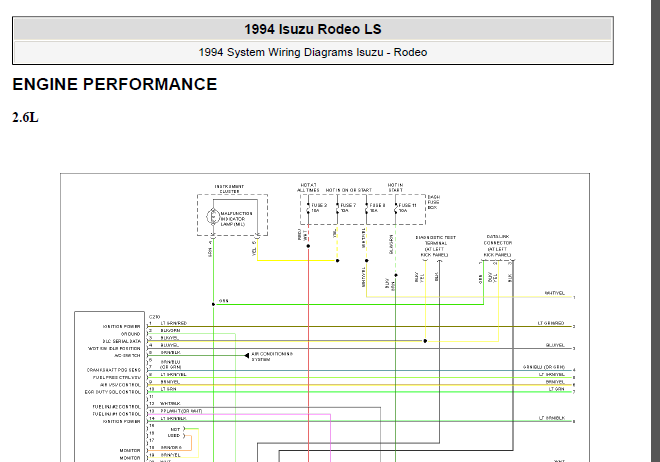Screen dimensions: 660x462
Task: Click GRN/YEL wire label at pin 19
Action: (x=170, y=455)
